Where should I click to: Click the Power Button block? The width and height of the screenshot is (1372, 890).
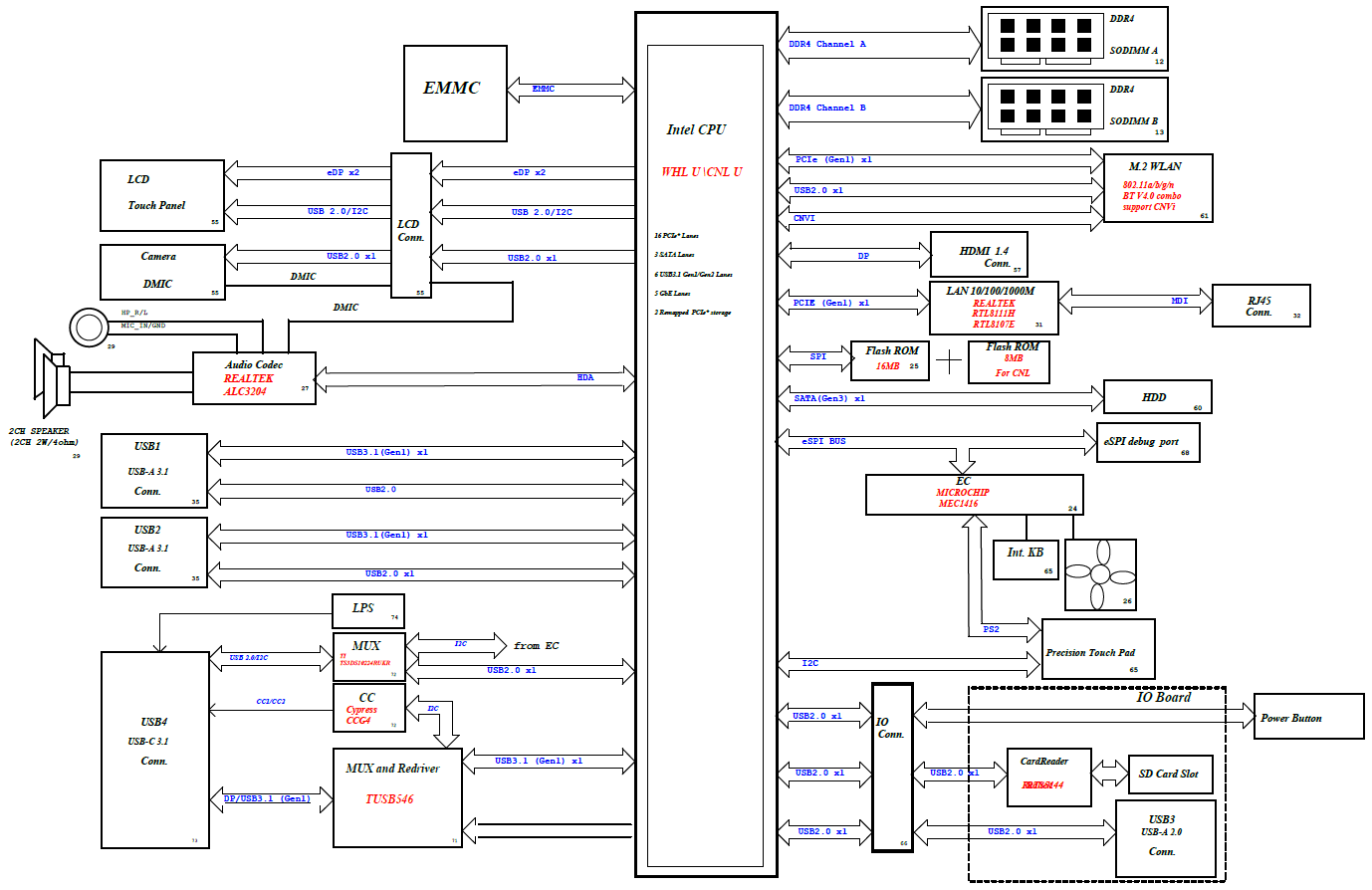click(1307, 717)
